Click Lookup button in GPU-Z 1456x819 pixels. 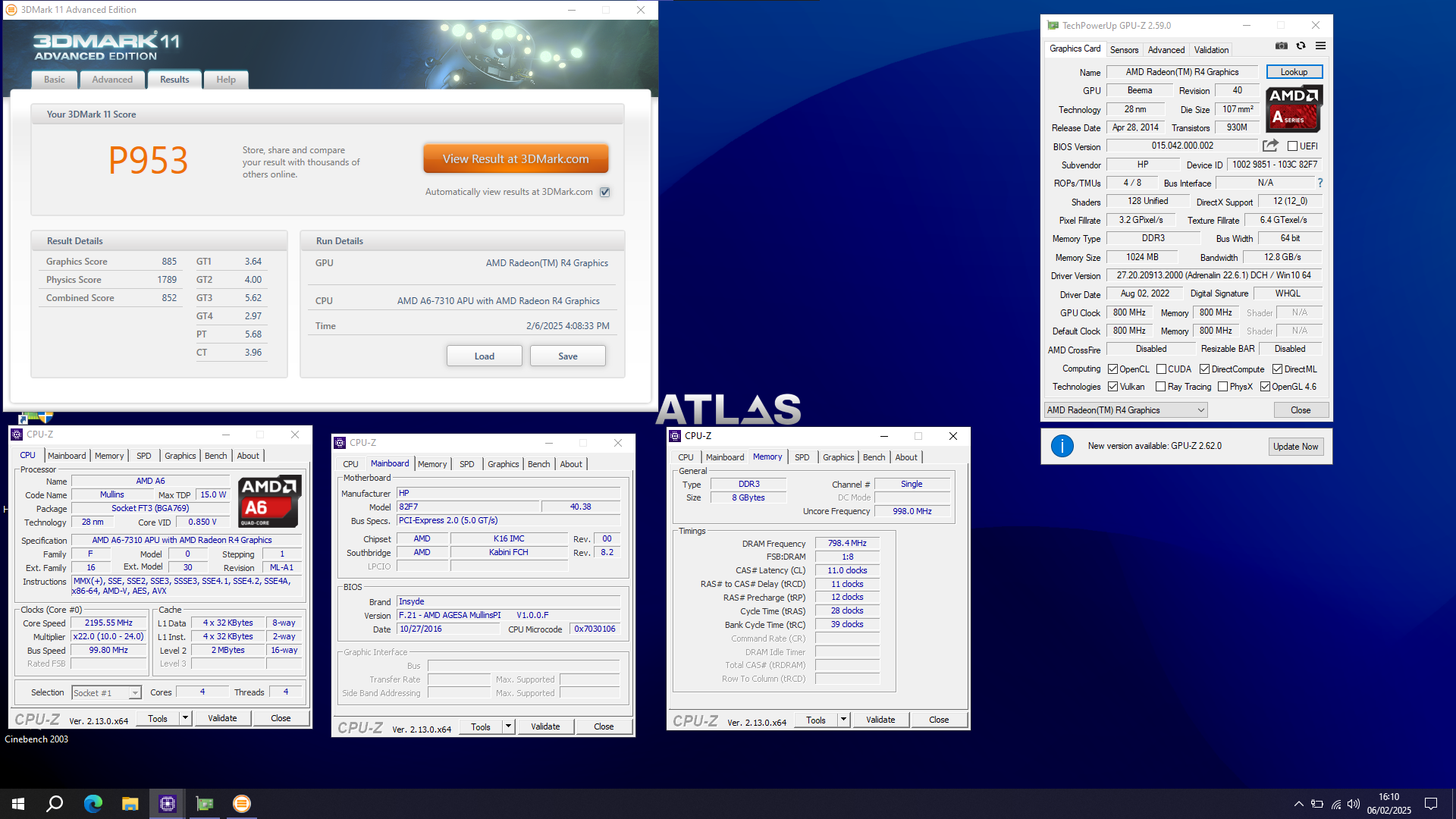(x=1294, y=72)
